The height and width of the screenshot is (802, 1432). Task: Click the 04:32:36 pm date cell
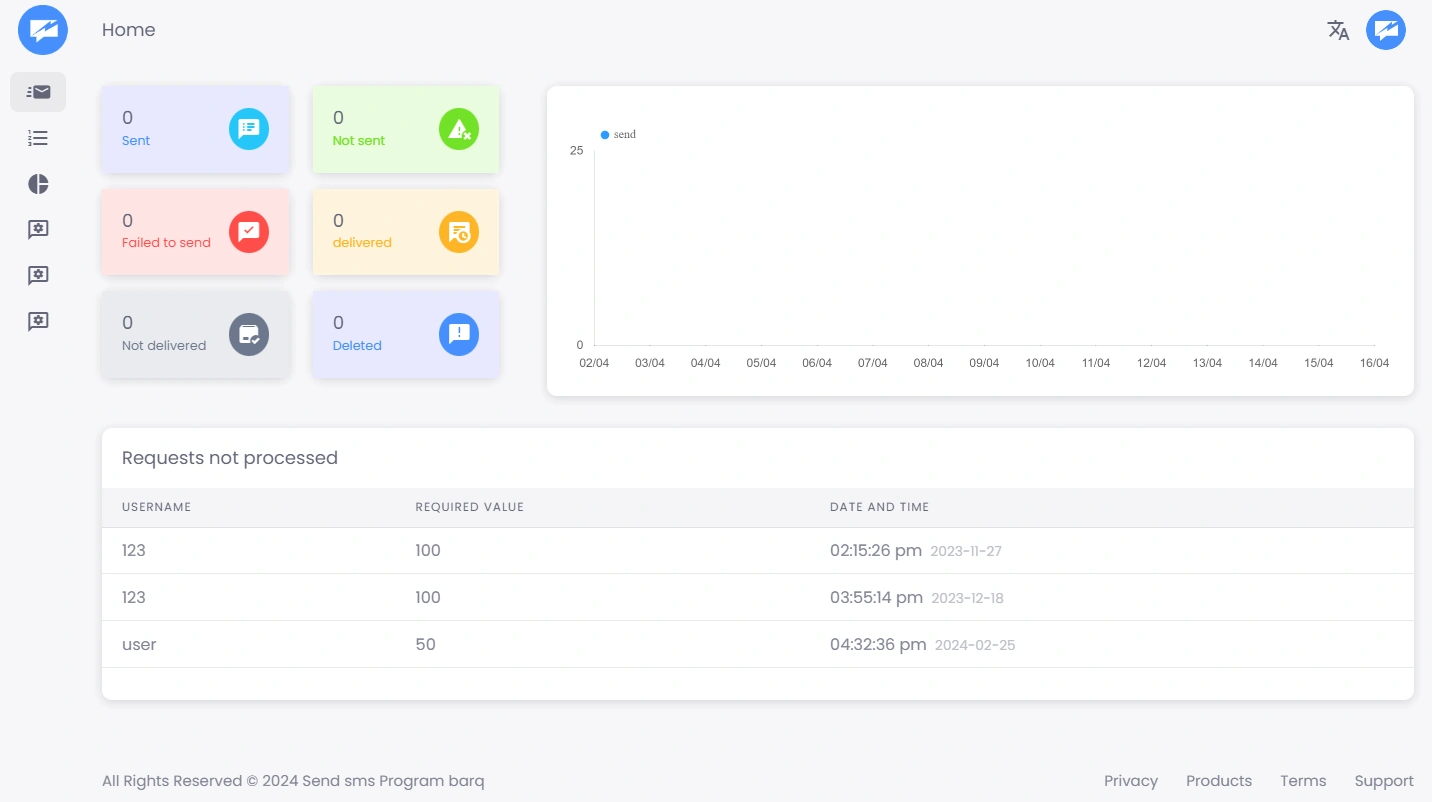coord(922,645)
